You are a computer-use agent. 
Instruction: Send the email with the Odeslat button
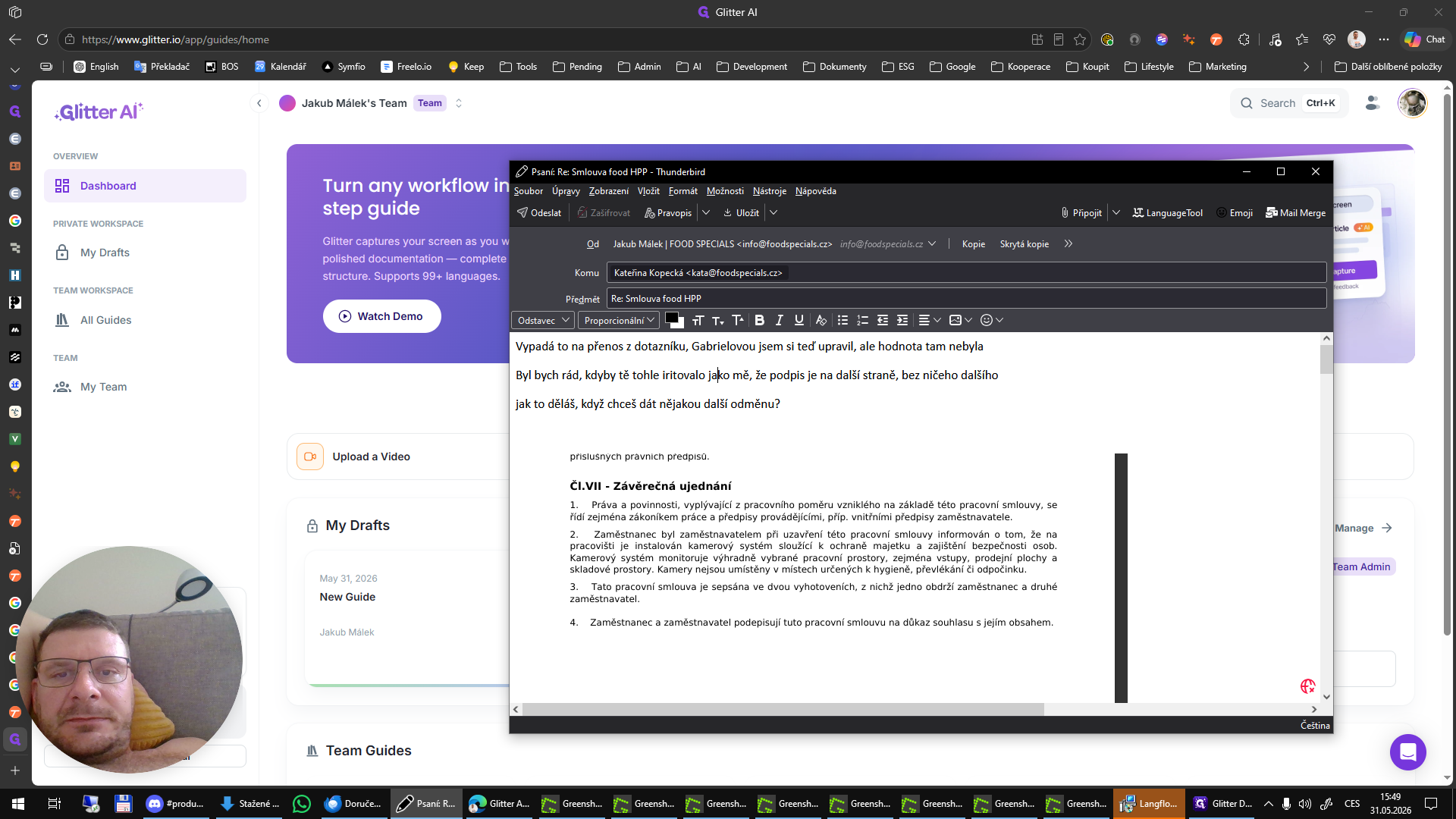[539, 213]
